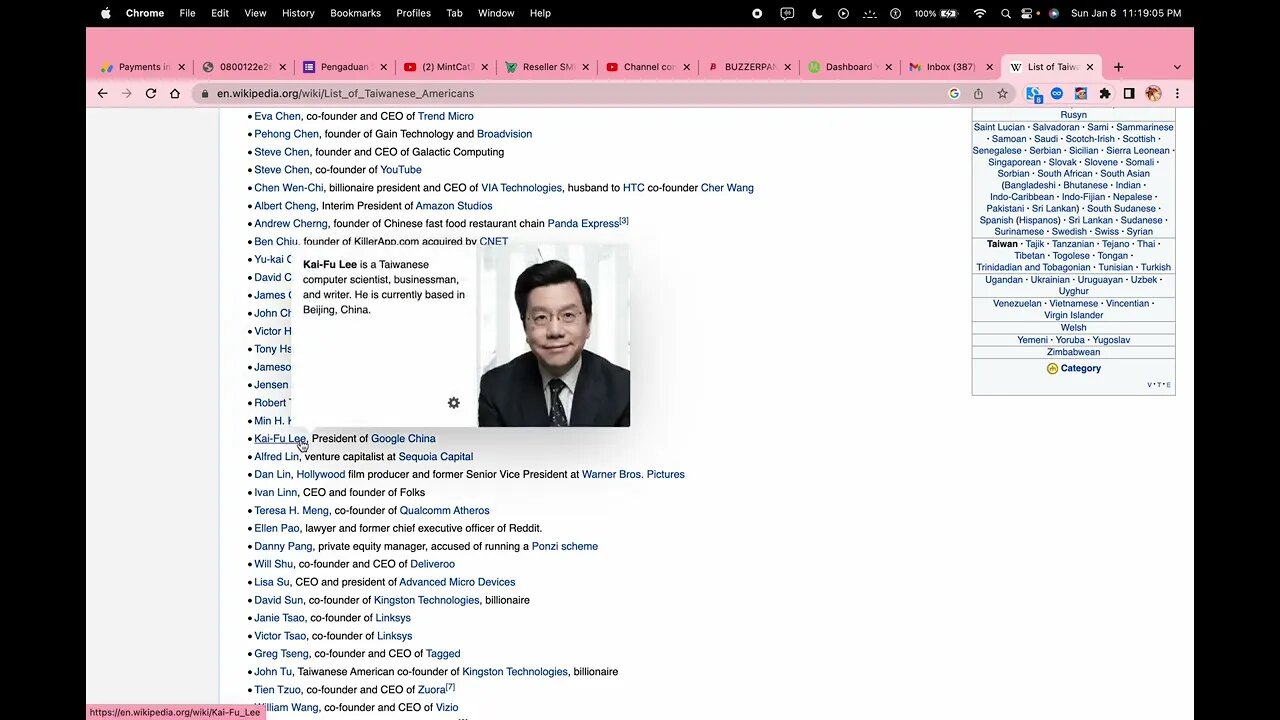Open the Warner Bros. Pictures link

click(633, 475)
